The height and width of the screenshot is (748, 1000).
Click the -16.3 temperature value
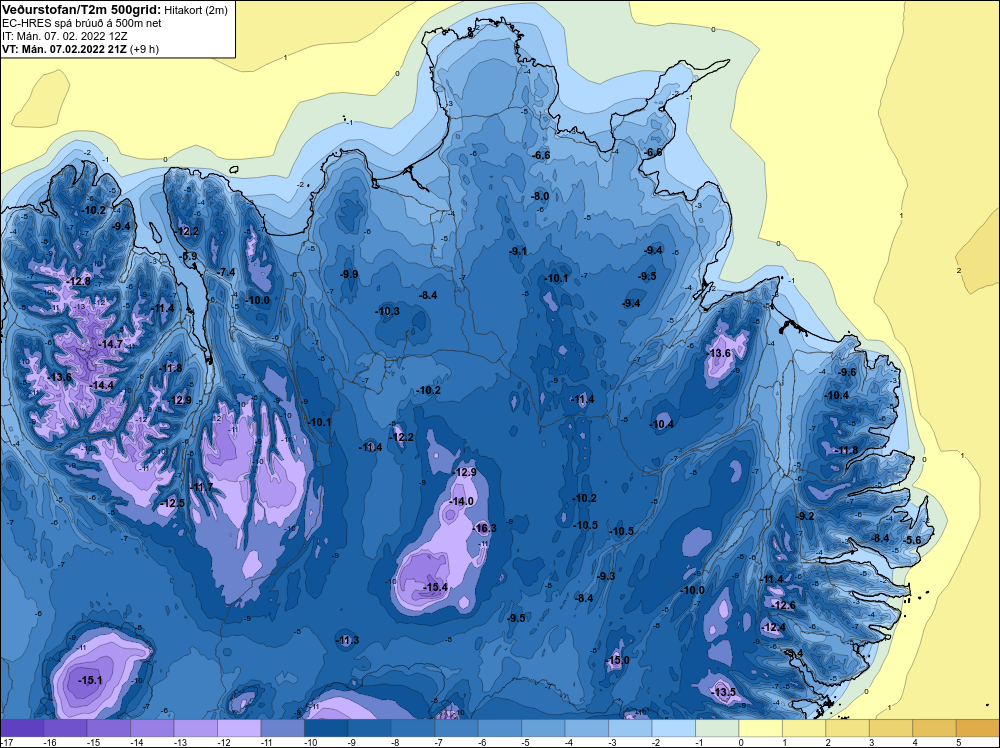click(x=485, y=528)
